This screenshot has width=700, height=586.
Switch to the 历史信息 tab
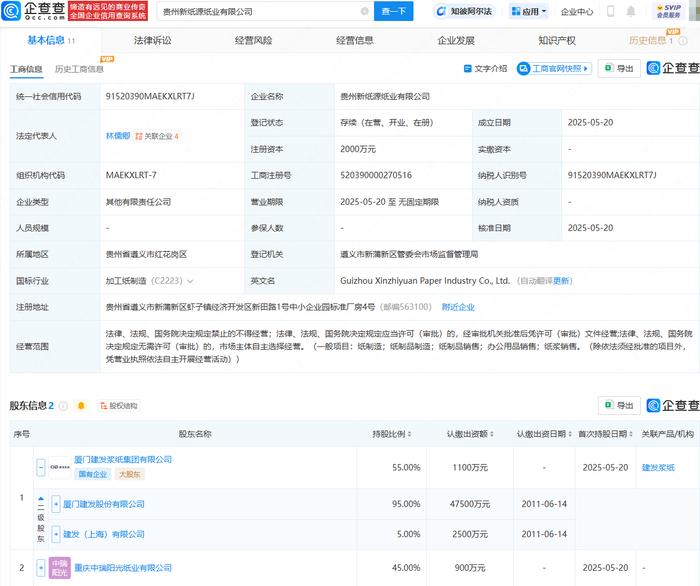[650, 41]
